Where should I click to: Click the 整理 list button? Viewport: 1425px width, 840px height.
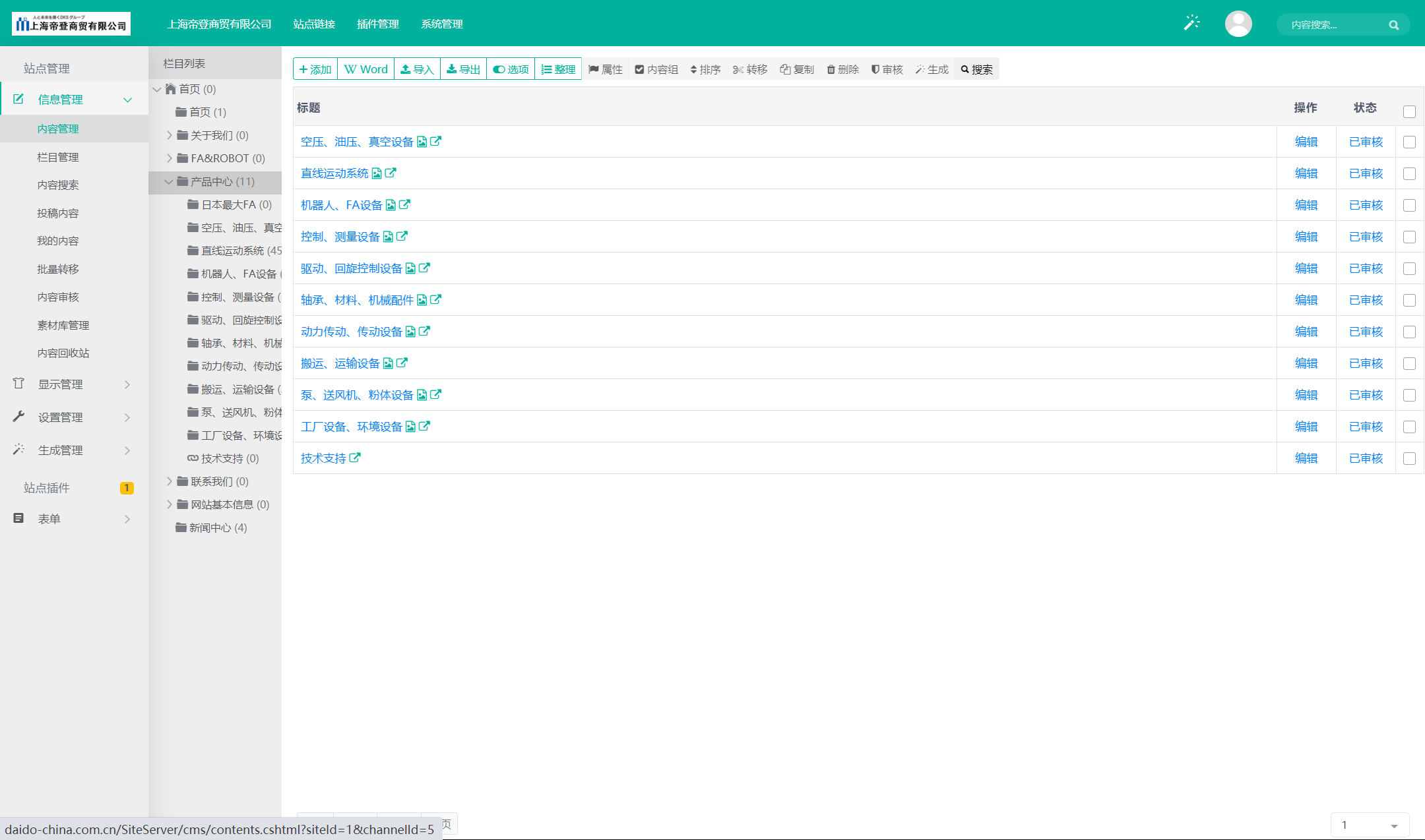tap(558, 69)
